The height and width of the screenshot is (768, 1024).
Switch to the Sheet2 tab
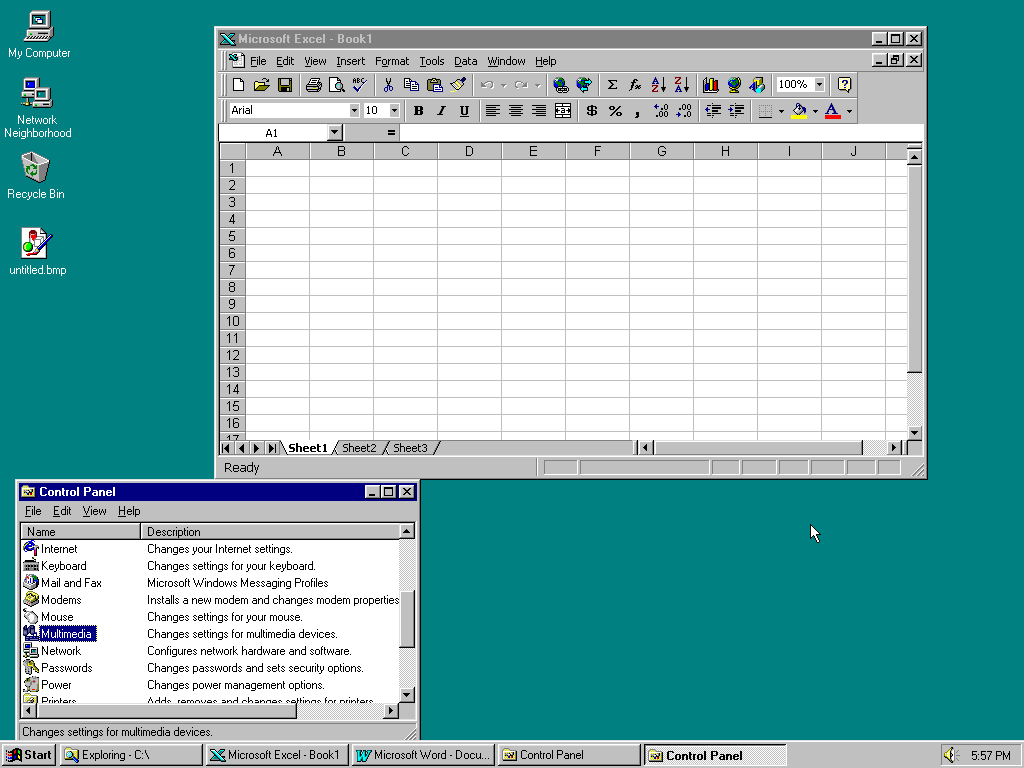[359, 448]
